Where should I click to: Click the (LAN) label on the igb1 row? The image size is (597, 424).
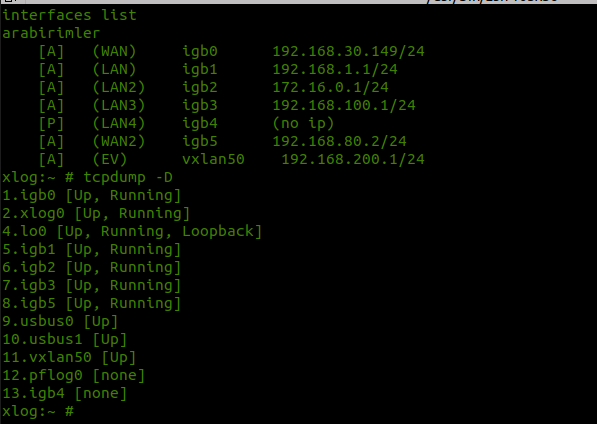pyautogui.click(x=114, y=69)
